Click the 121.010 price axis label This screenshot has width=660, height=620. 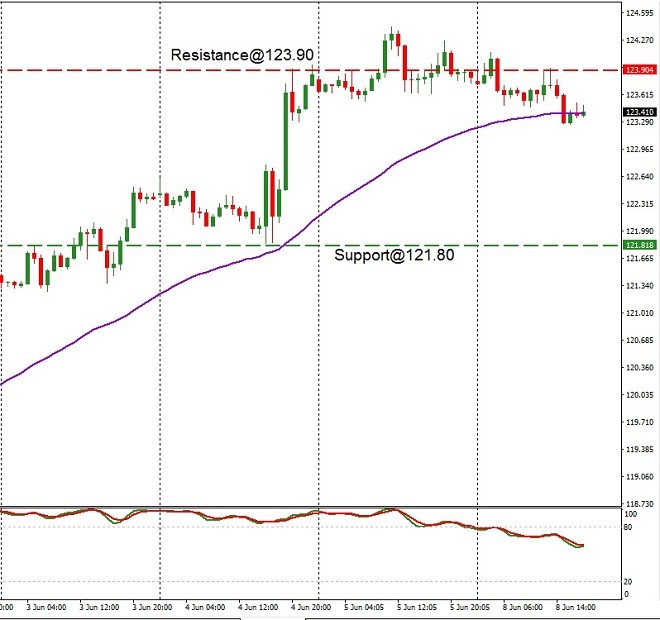[x=640, y=313]
